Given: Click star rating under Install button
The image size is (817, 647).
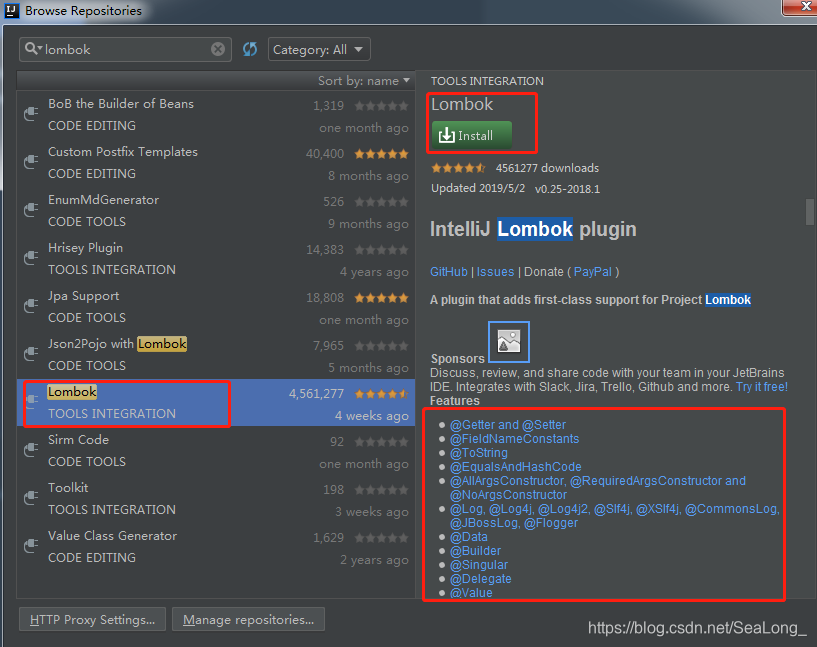Looking at the screenshot, I should [x=459, y=168].
